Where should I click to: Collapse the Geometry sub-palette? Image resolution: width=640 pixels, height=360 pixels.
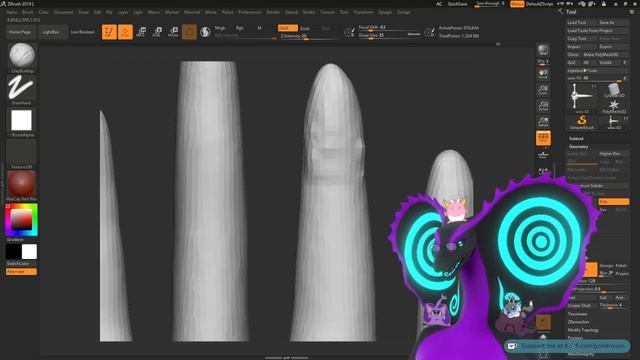[x=578, y=147]
